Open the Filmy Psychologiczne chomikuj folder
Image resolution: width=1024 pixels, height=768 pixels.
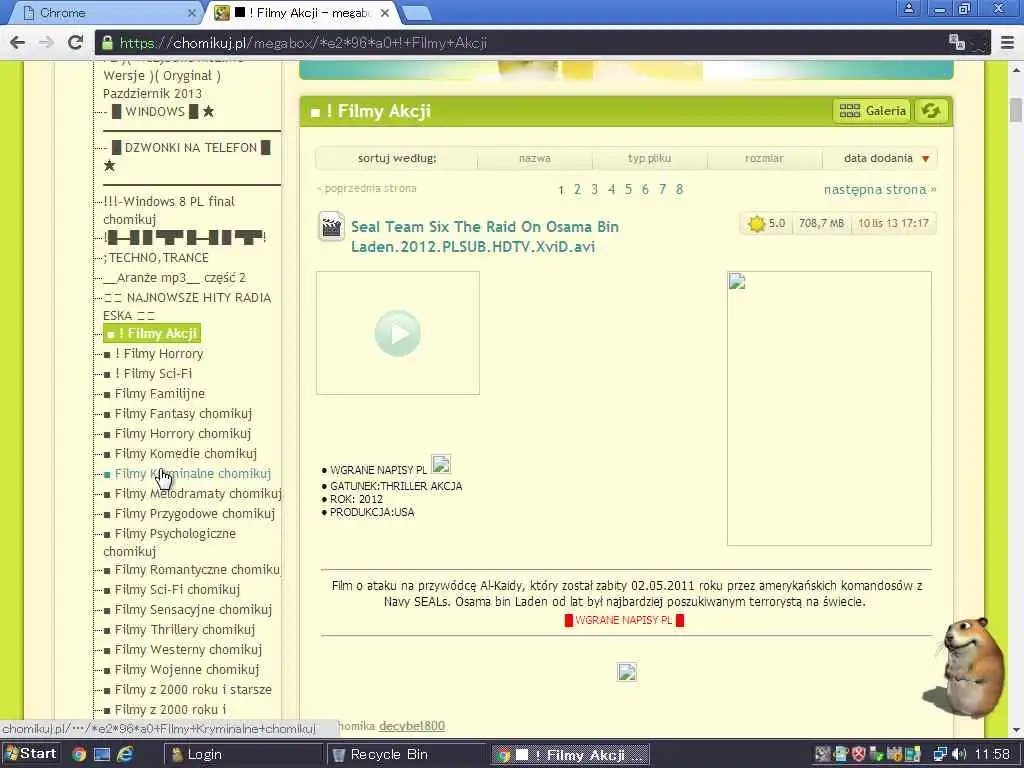point(170,542)
